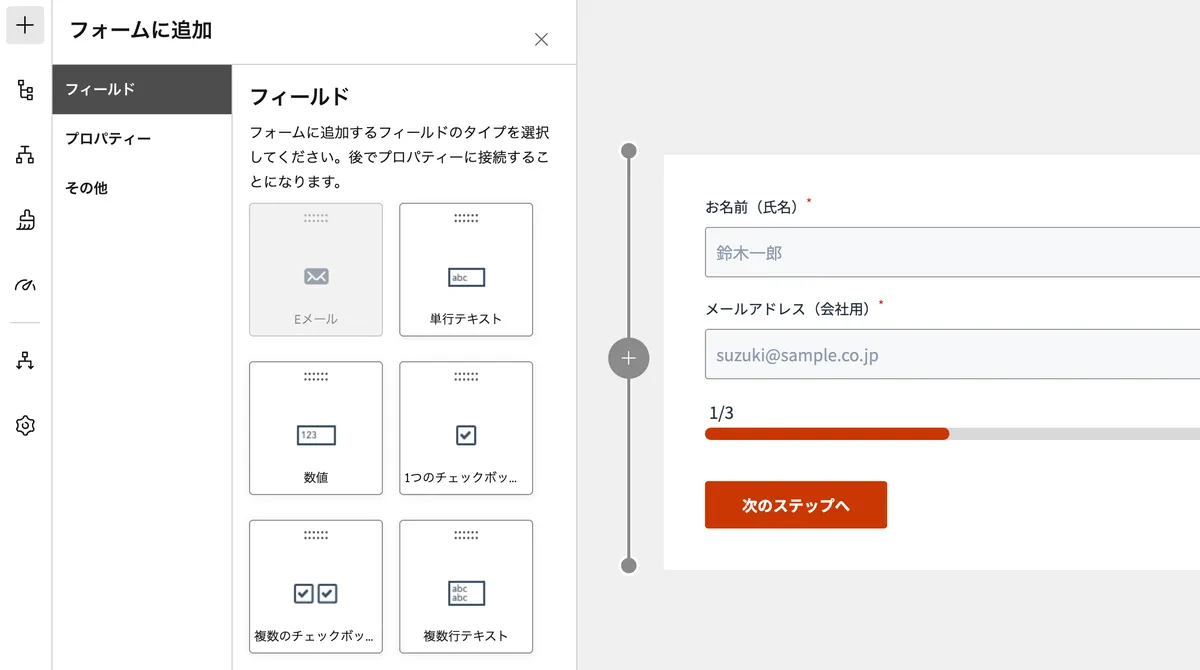The image size is (1200, 670).
Task: Pick the 複数行テキスト field type
Action: (x=465, y=586)
